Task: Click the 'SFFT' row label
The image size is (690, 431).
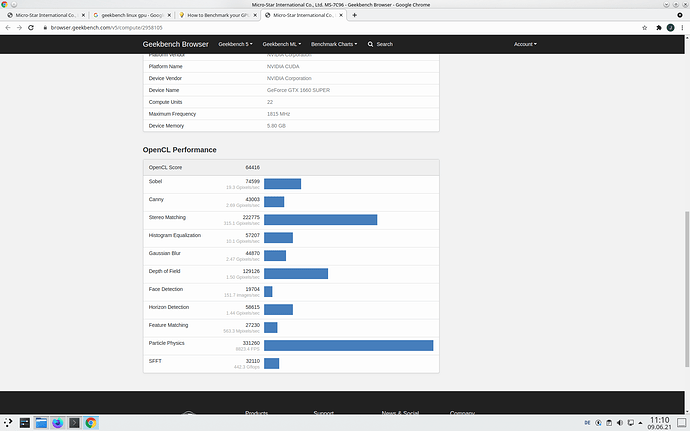Action: 155,361
